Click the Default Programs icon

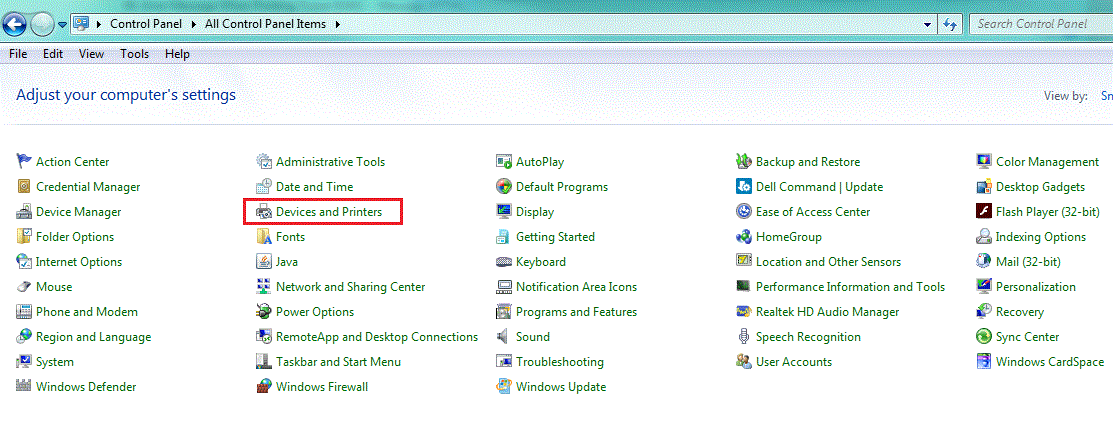(504, 187)
